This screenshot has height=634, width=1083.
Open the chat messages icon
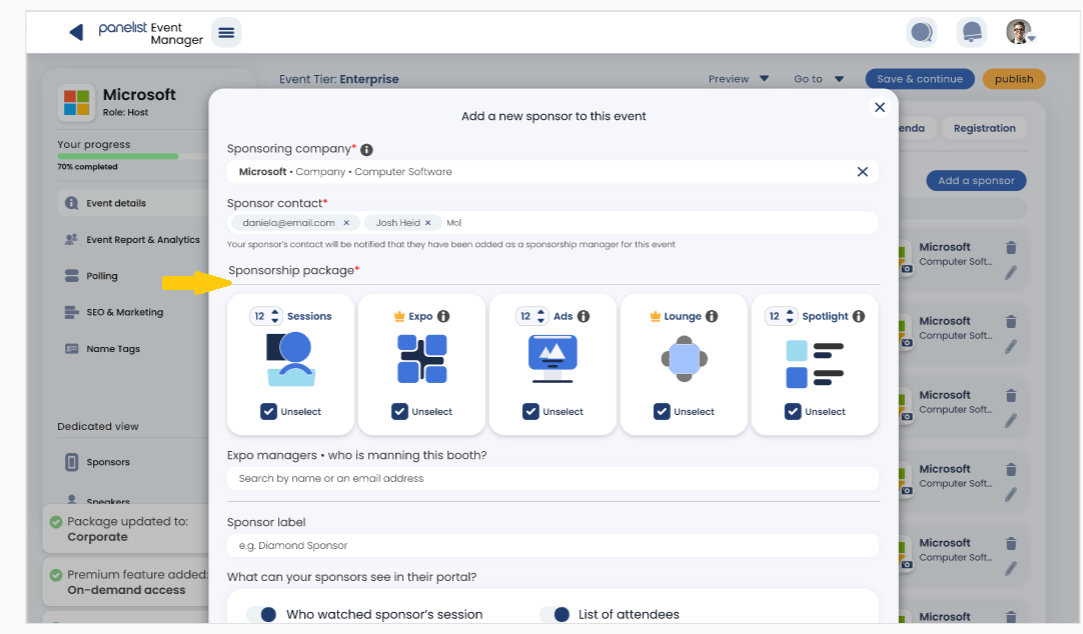coord(921,32)
